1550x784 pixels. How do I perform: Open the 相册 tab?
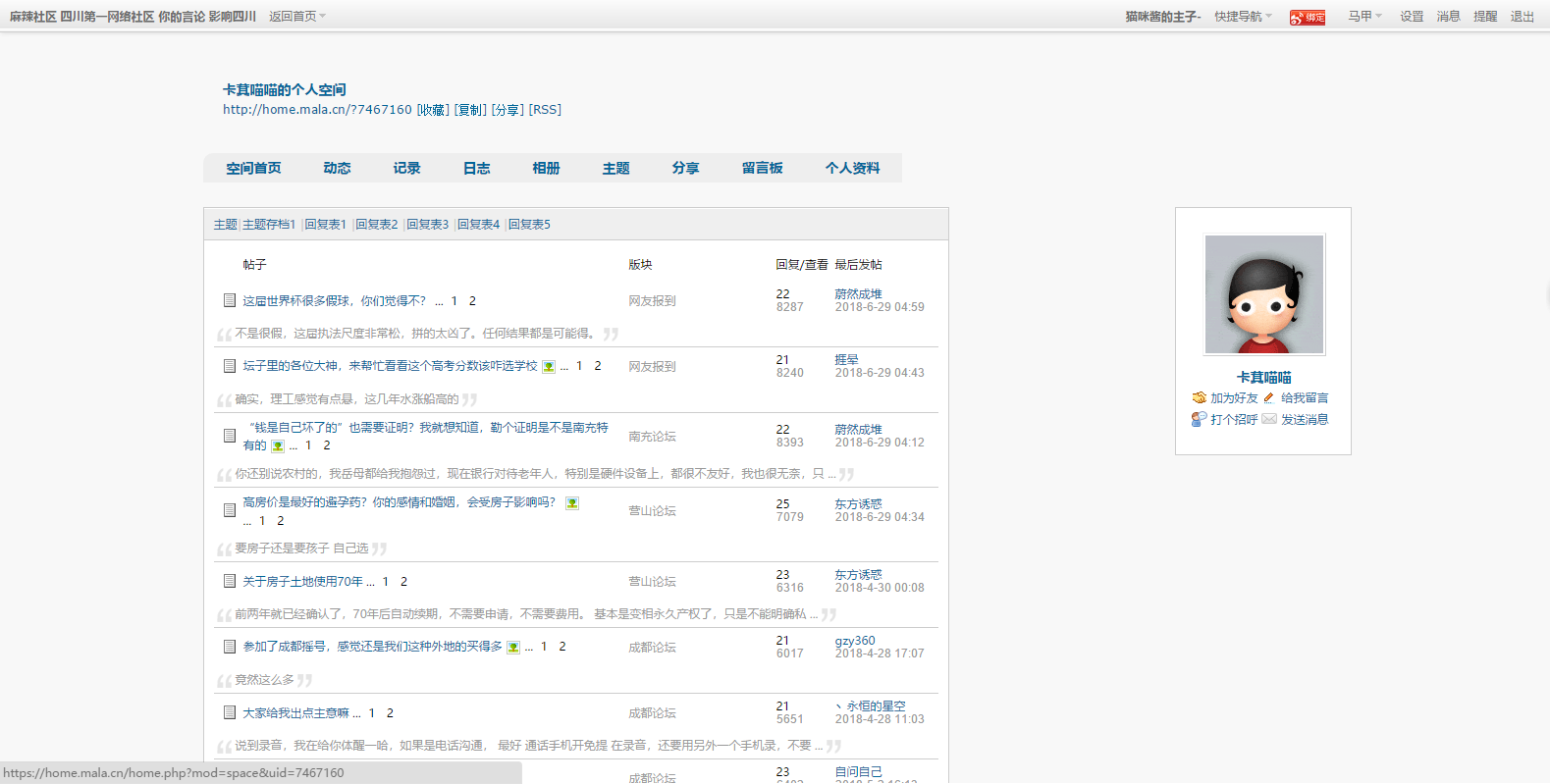[x=546, y=168]
